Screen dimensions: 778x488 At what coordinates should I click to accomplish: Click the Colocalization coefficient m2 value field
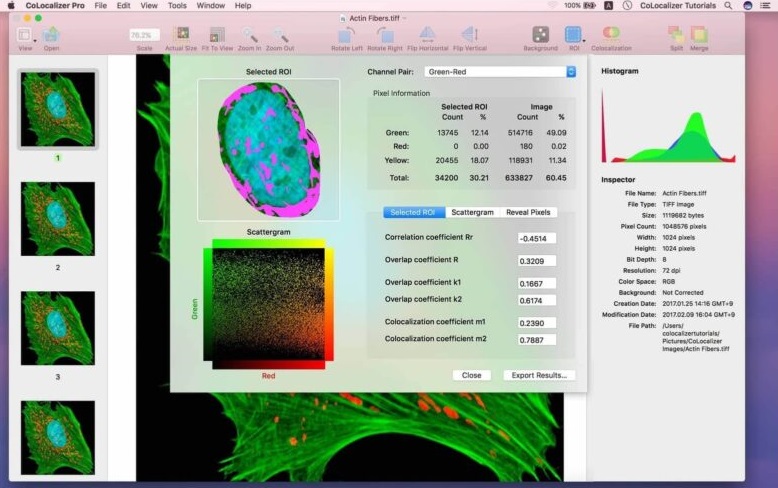click(536, 340)
